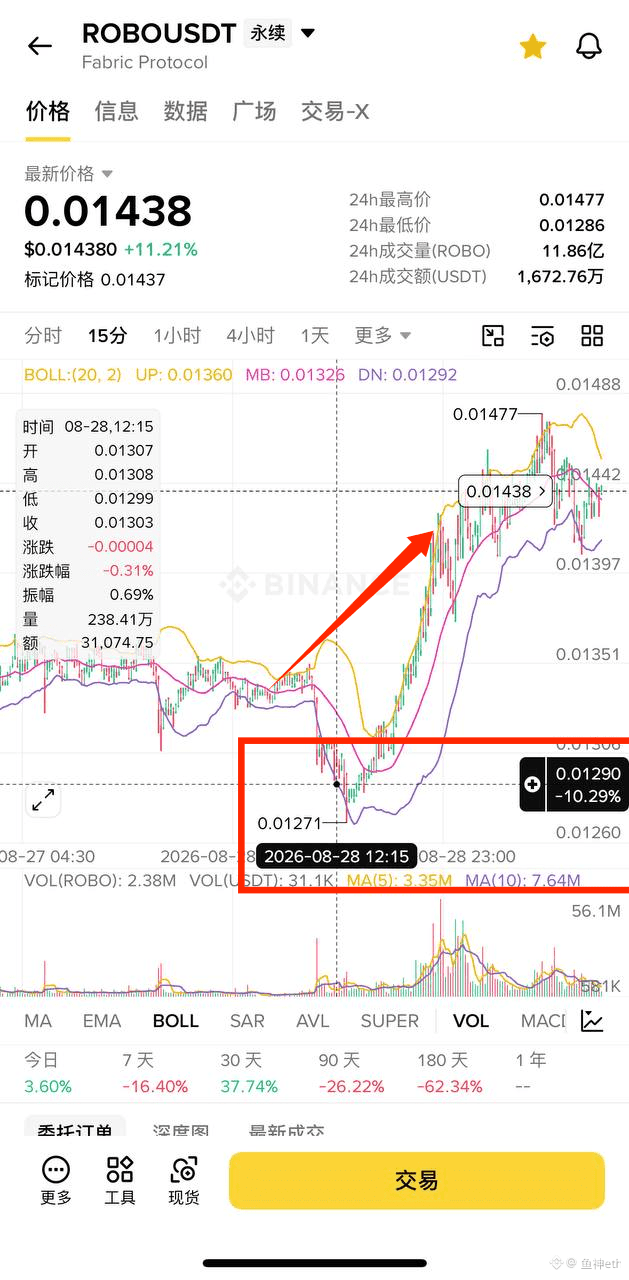Tap the 24h最高价 value 0.01477
Screen dimensions: 629x1280
tap(572, 199)
